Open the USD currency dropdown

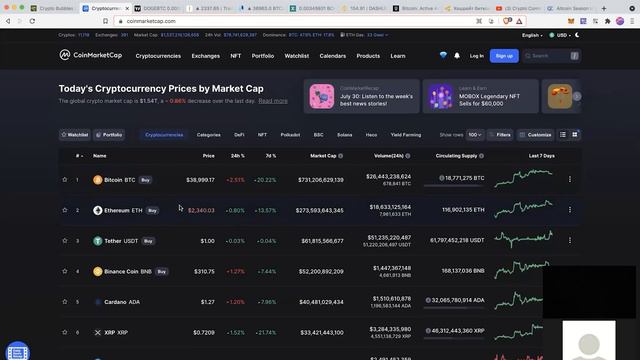560,35
